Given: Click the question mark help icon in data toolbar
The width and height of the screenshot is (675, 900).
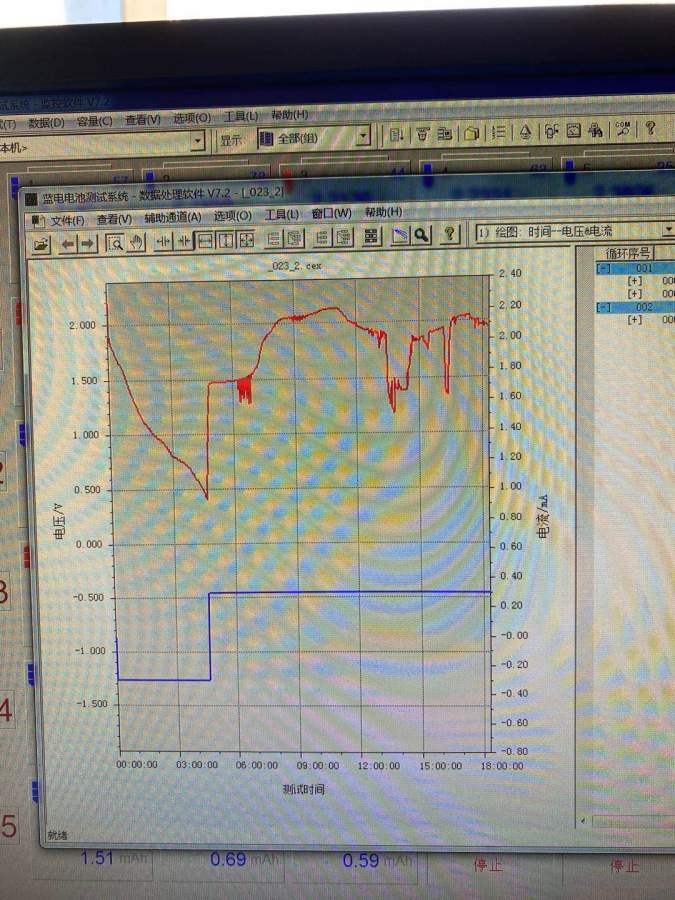Looking at the screenshot, I should (449, 234).
